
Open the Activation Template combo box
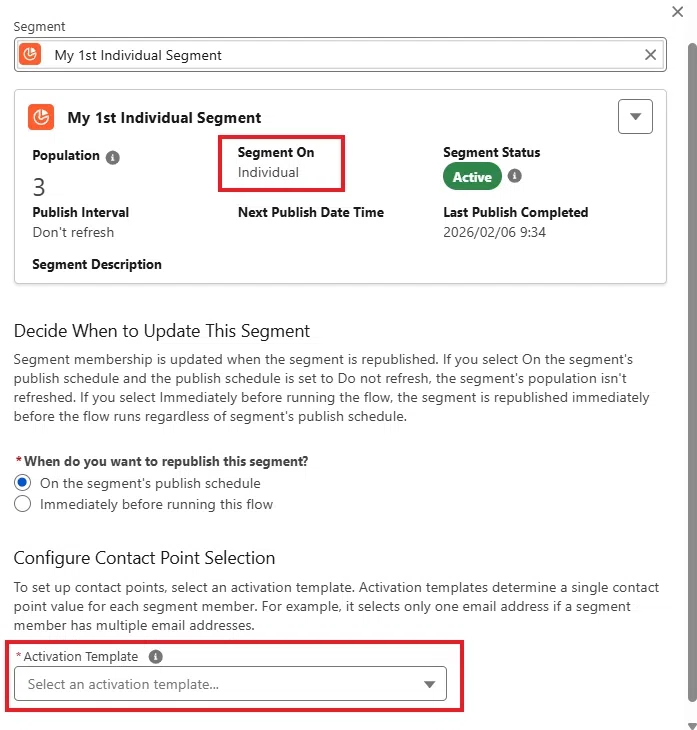[230, 683]
